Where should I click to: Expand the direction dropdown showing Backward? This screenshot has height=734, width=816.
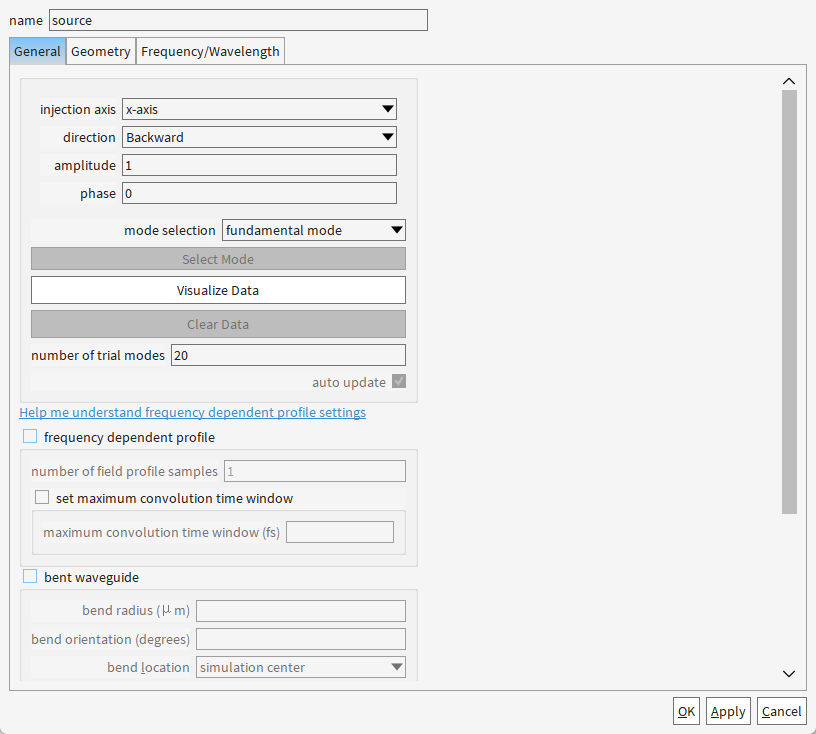[x=259, y=137]
